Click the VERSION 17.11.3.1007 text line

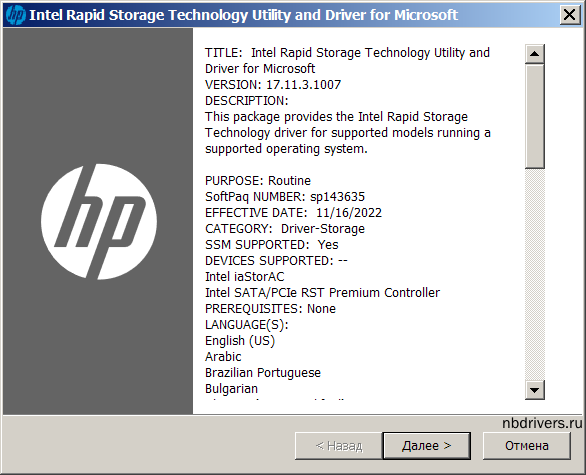[273, 85]
